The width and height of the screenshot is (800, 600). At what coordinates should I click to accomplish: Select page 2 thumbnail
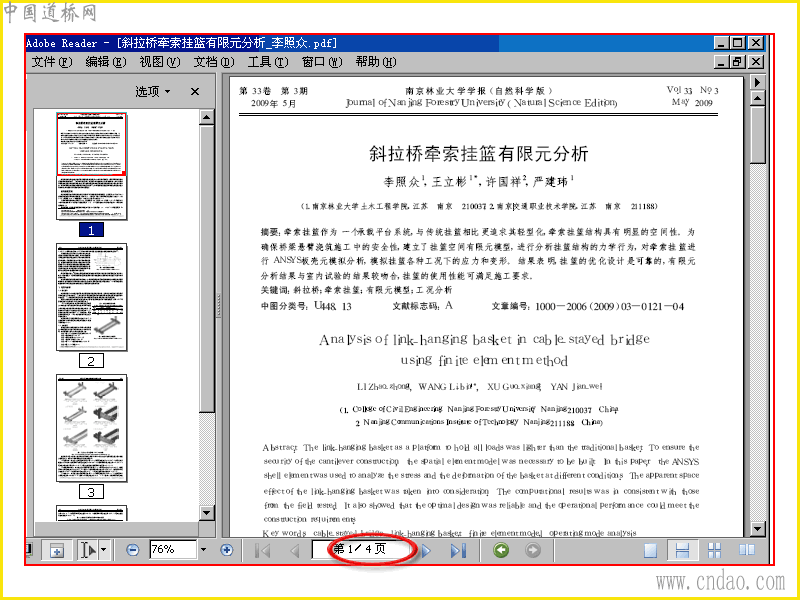click(x=91, y=297)
